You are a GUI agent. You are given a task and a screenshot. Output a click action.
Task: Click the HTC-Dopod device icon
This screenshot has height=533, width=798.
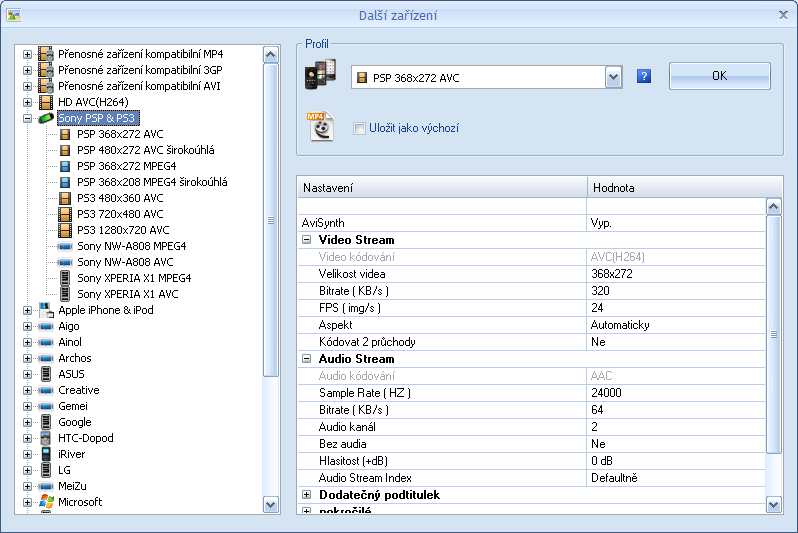pyautogui.click(x=46, y=438)
